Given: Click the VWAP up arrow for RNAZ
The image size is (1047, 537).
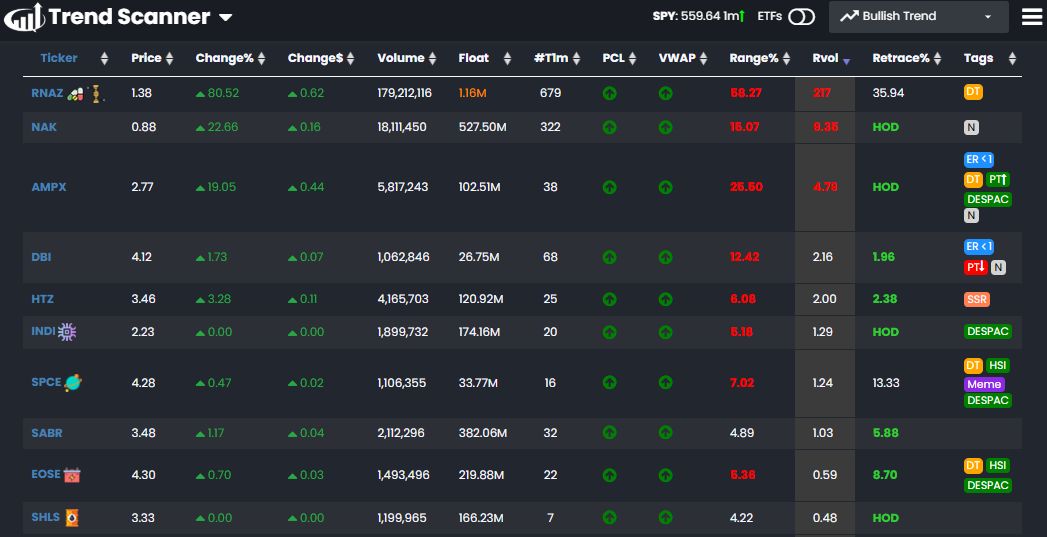Looking at the screenshot, I should pyautogui.click(x=665, y=94).
